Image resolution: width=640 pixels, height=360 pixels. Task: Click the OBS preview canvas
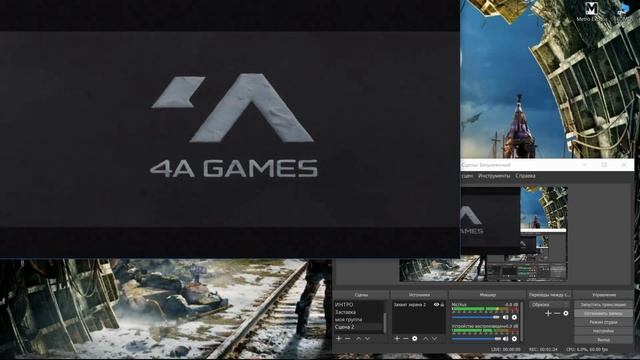pyautogui.click(x=483, y=234)
